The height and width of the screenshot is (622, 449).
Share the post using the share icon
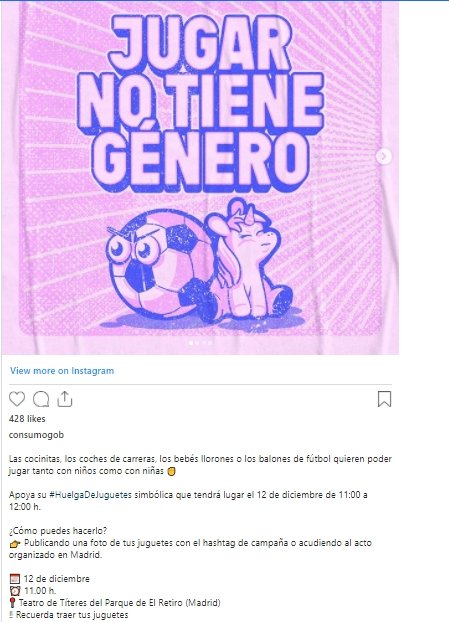[x=65, y=399]
